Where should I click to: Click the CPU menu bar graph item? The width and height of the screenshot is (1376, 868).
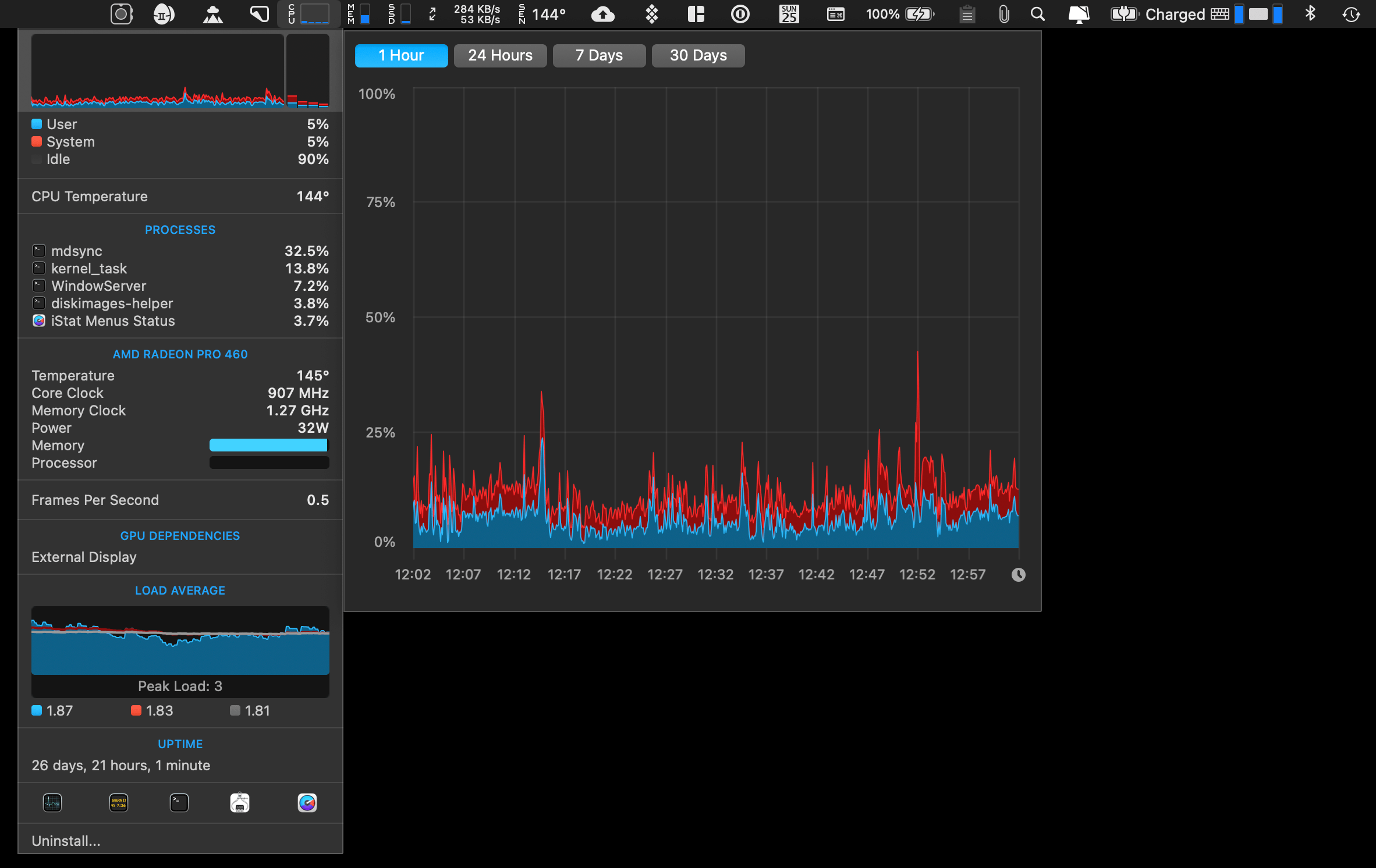point(309,14)
